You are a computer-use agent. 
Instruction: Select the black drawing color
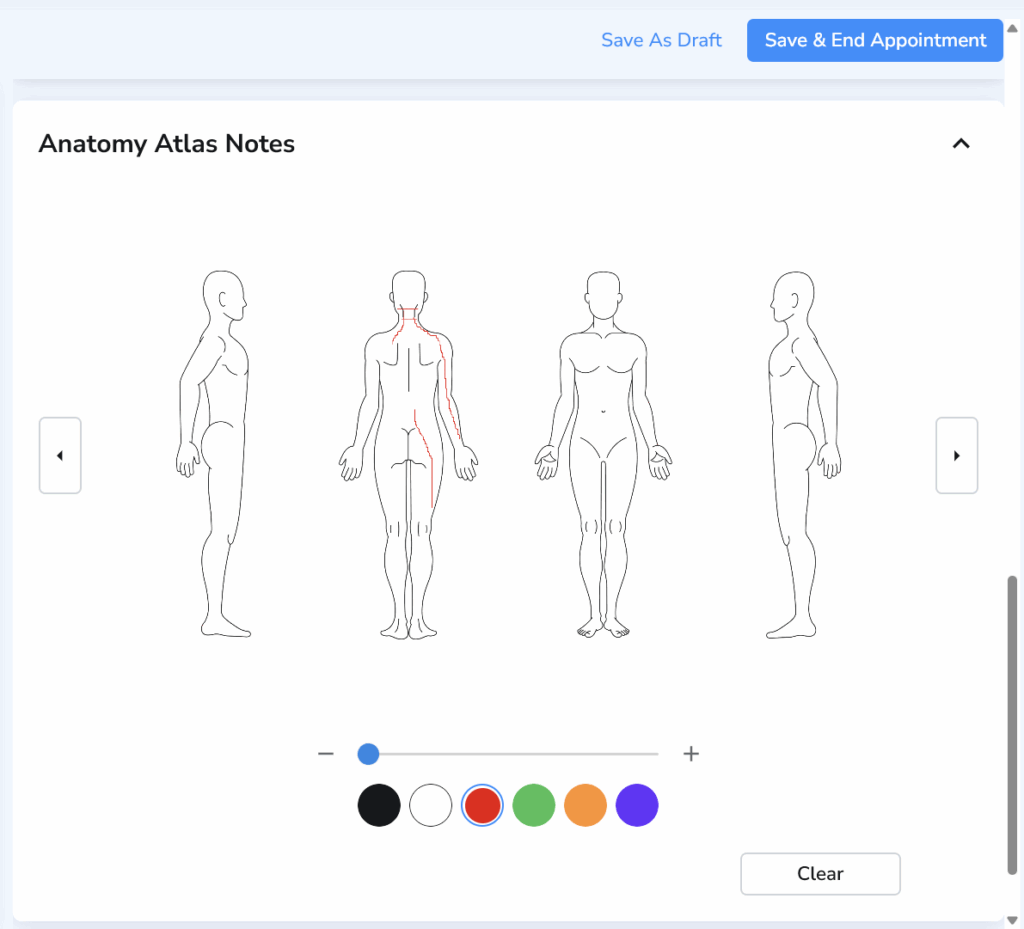tap(379, 805)
